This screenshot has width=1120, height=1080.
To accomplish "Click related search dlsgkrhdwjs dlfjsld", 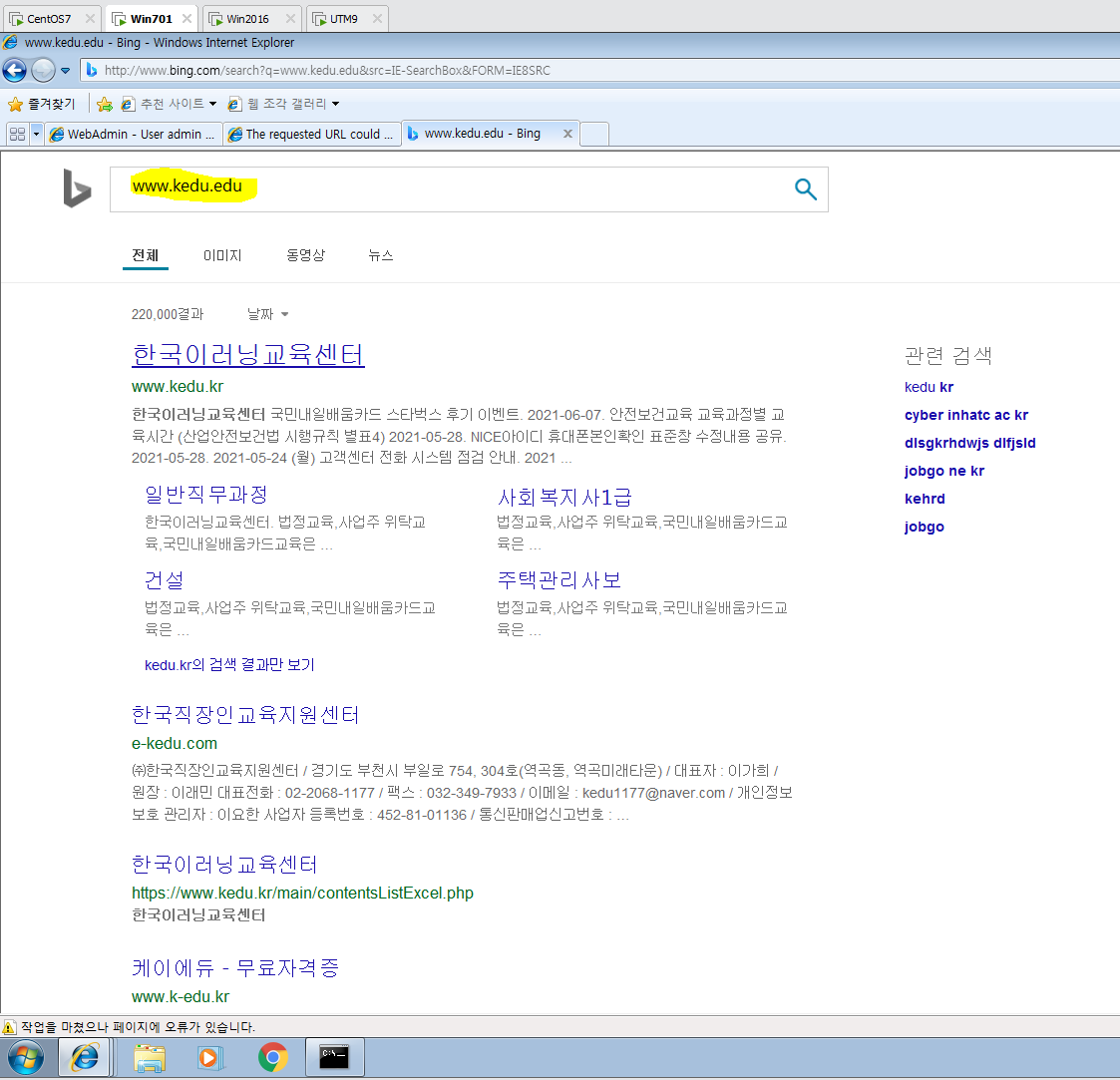I will [x=970, y=443].
